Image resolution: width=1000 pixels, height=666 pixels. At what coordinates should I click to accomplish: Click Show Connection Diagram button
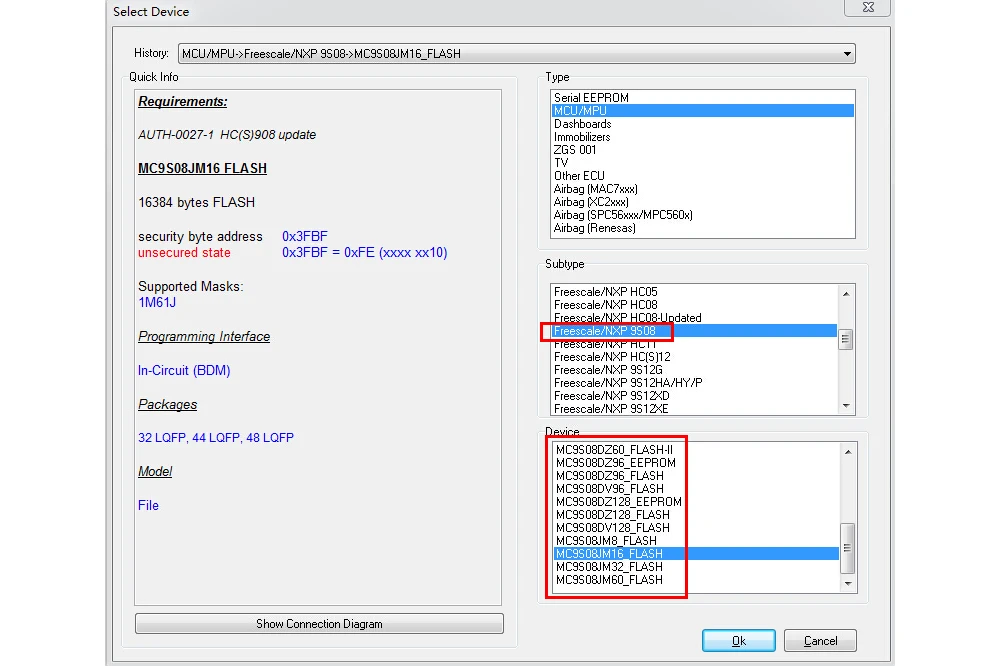(319, 623)
